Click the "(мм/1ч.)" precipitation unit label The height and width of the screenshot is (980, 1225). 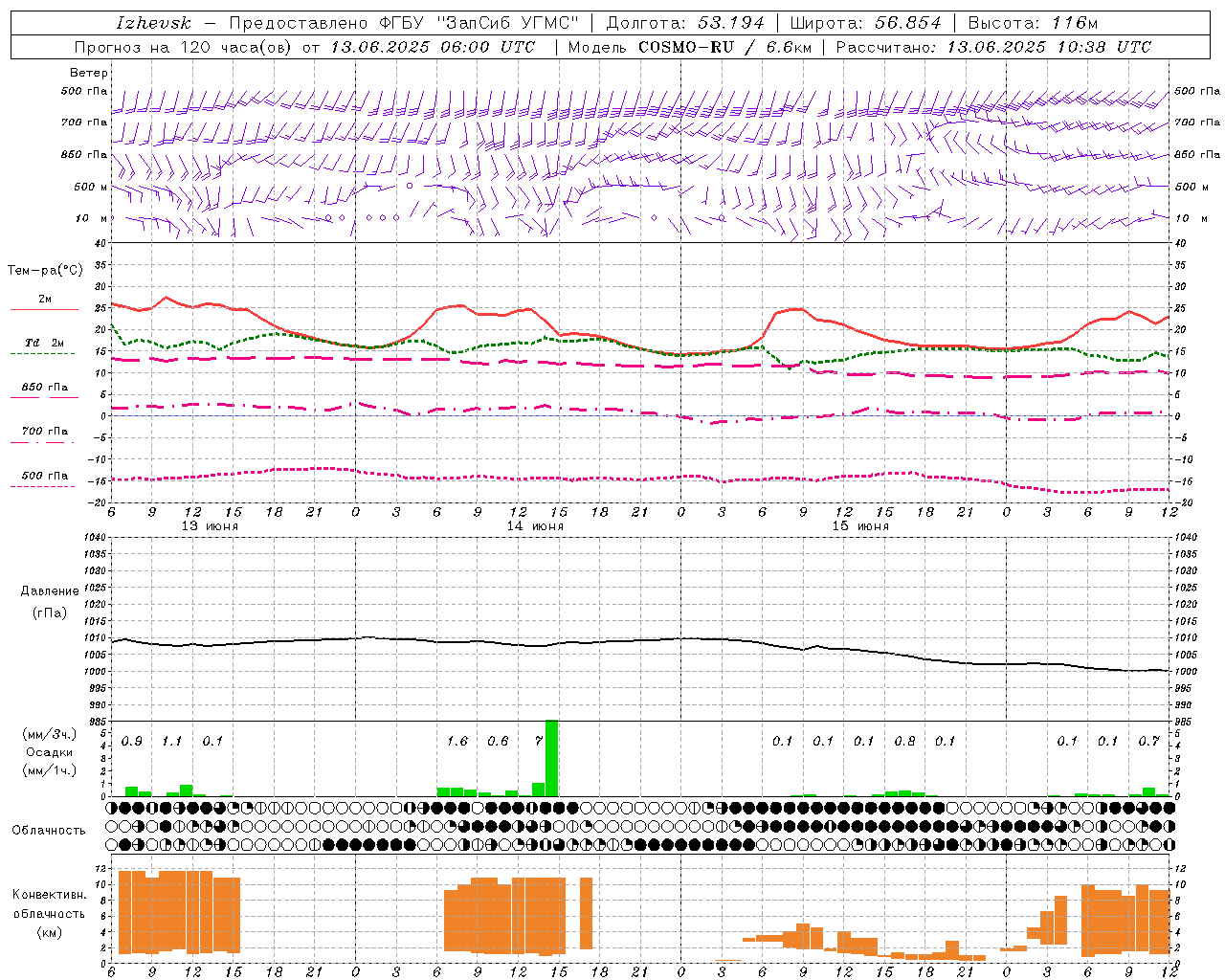click(x=49, y=770)
